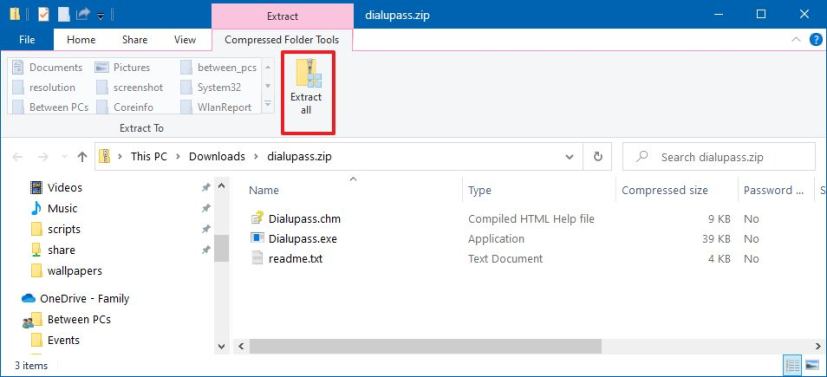Image resolution: width=827 pixels, height=377 pixels.
Task: Choose screenshot folder as extract destination
Action: click(x=130, y=88)
